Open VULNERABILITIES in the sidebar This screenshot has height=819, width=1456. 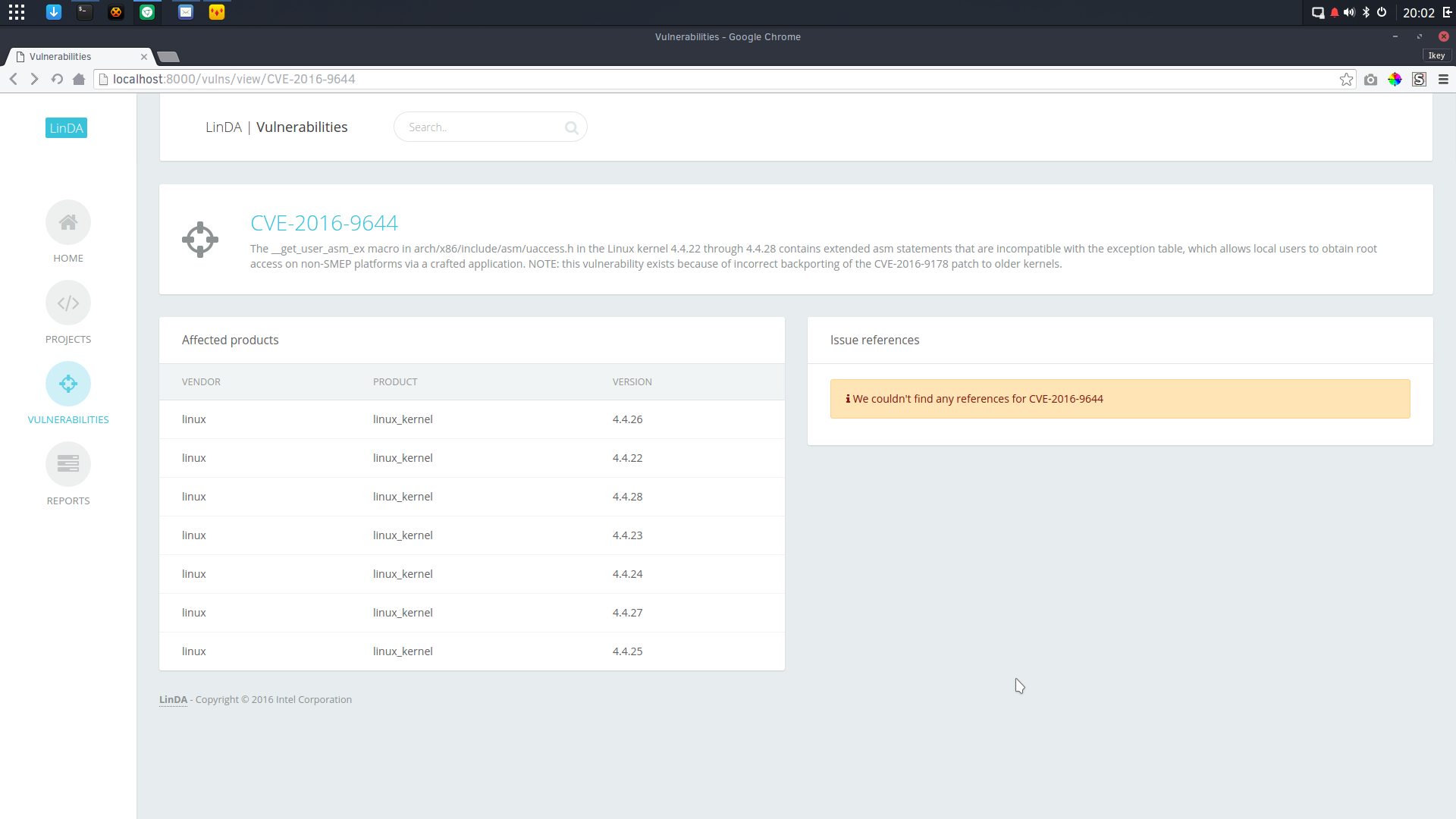pyautogui.click(x=68, y=393)
